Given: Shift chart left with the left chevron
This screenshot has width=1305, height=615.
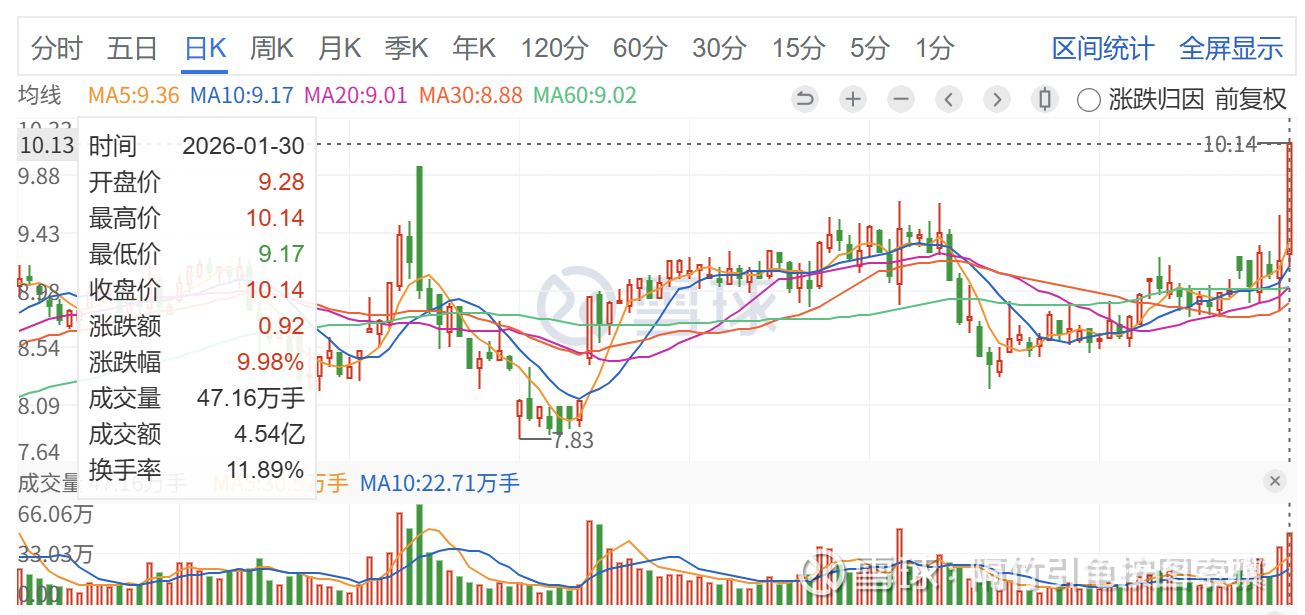Looking at the screenshot, I should pos(949,99).
